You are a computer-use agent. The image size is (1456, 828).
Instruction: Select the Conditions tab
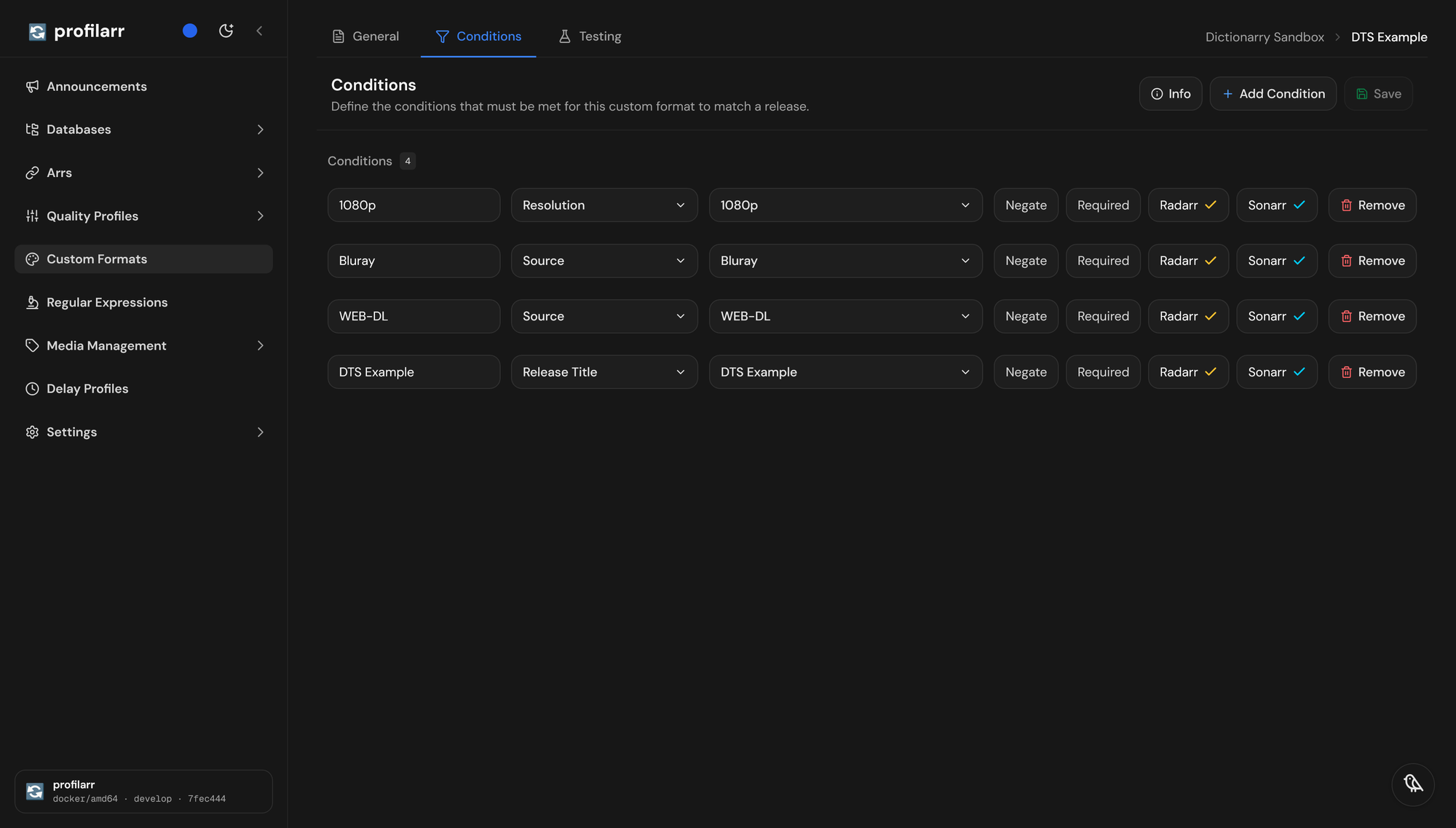pos(478,36)
